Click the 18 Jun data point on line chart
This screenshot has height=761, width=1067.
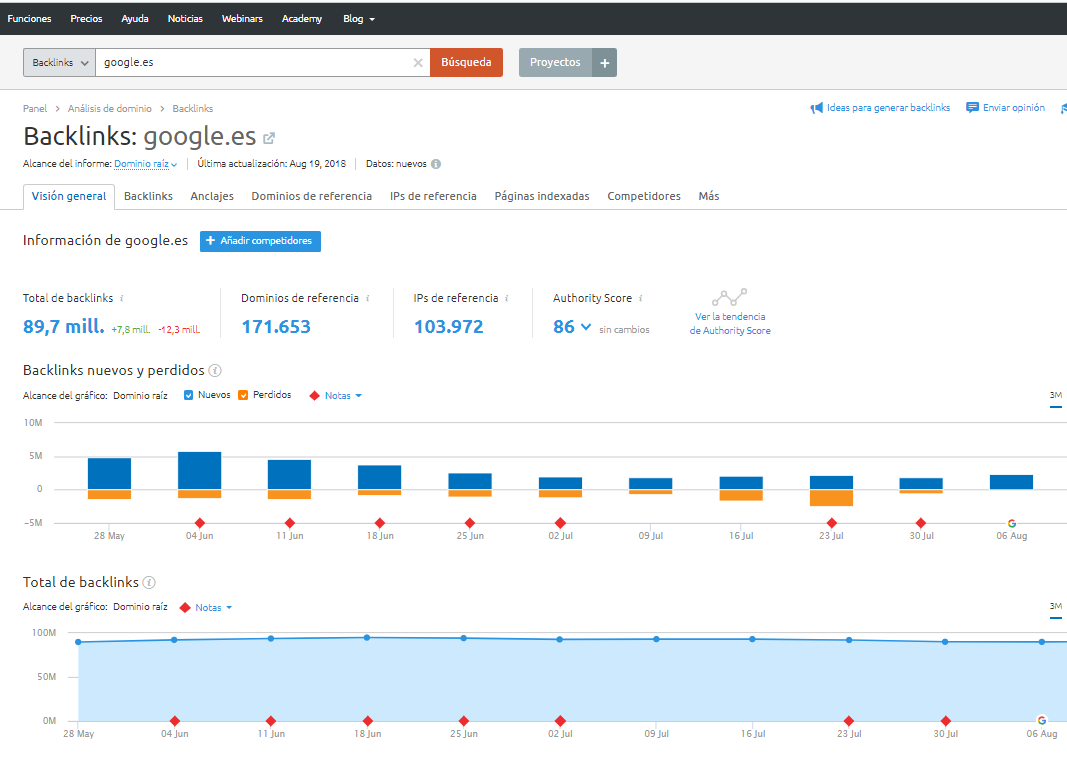367,638
